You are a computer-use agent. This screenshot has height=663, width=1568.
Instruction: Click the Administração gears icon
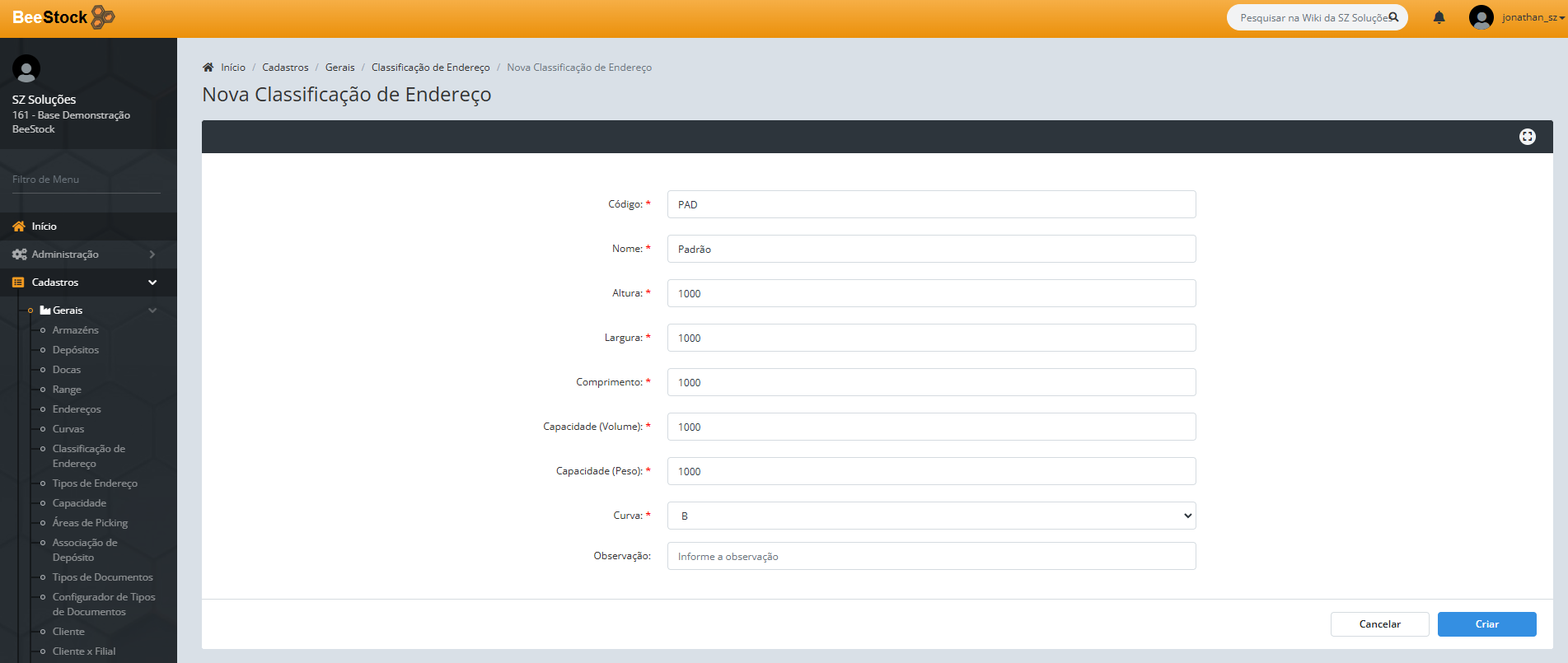tap(19, 254)
